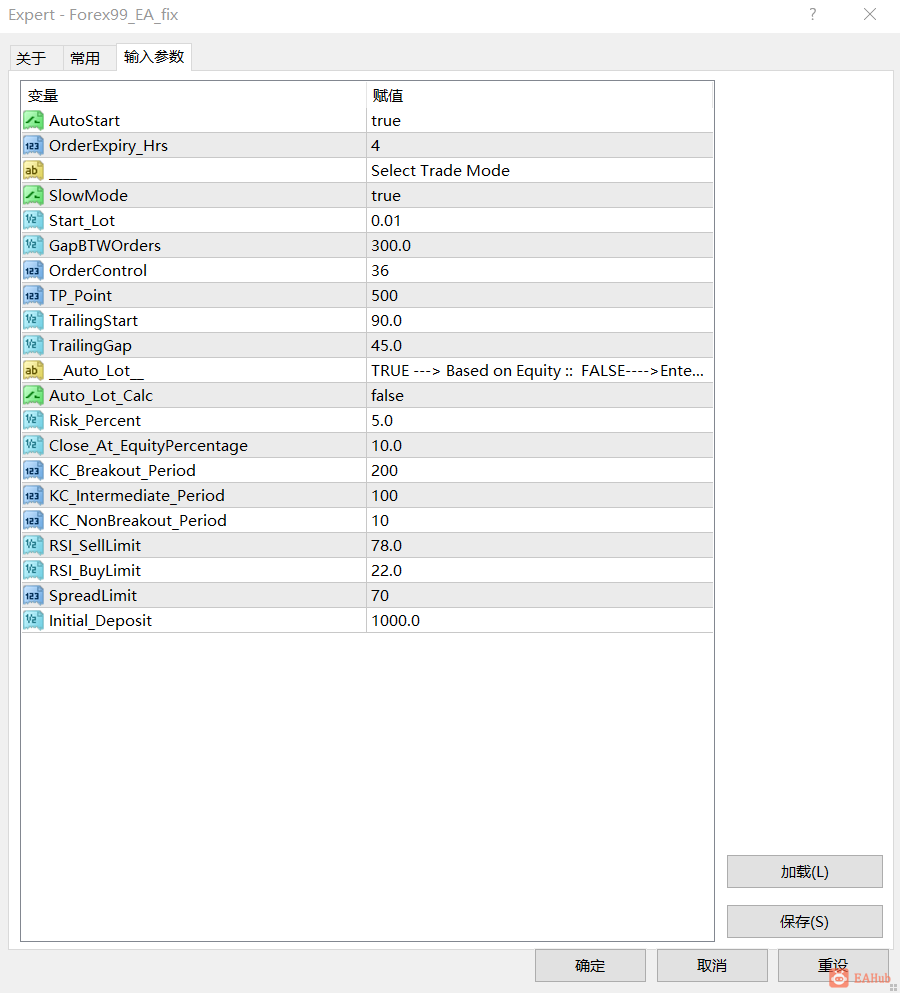Click the boolean icon beside AutoStart
Viewport: 900px width, 993px height.
coord(33,120)
